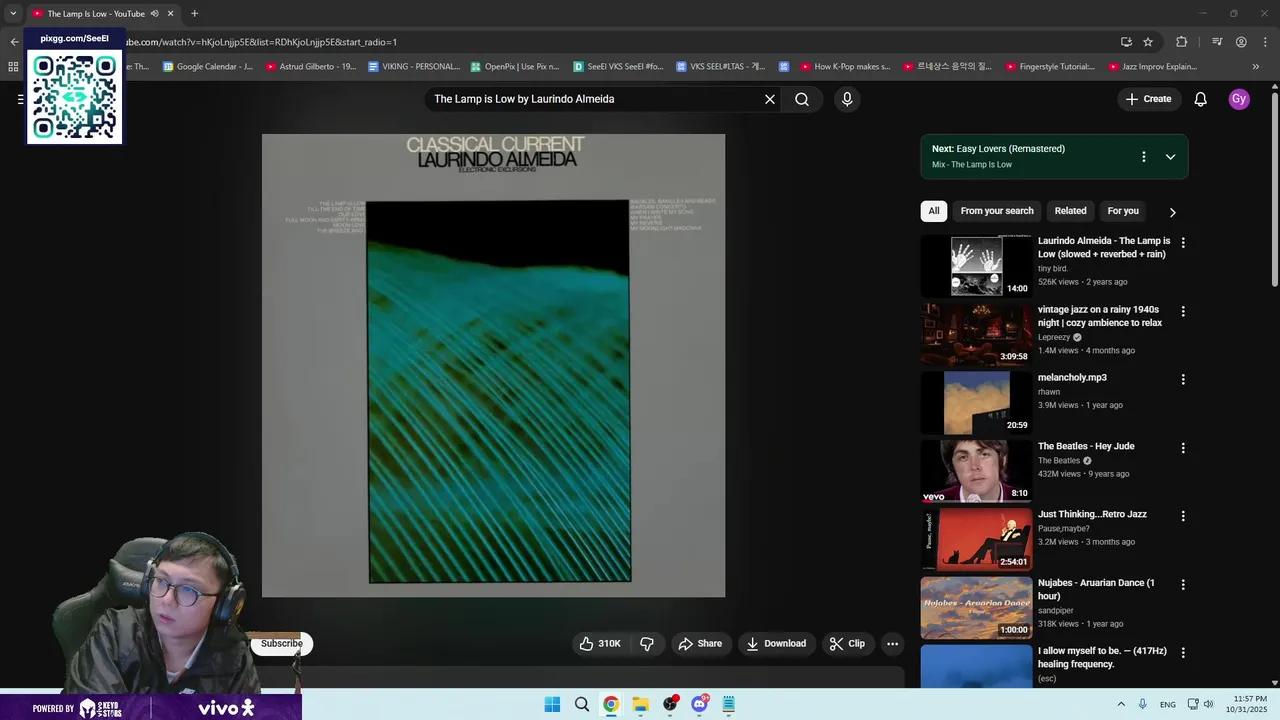Dislike the video with thumbs down
Image resolution: width=1280 pixels, height=720 pixels.
pyautogui.click(x=647, y=644)
